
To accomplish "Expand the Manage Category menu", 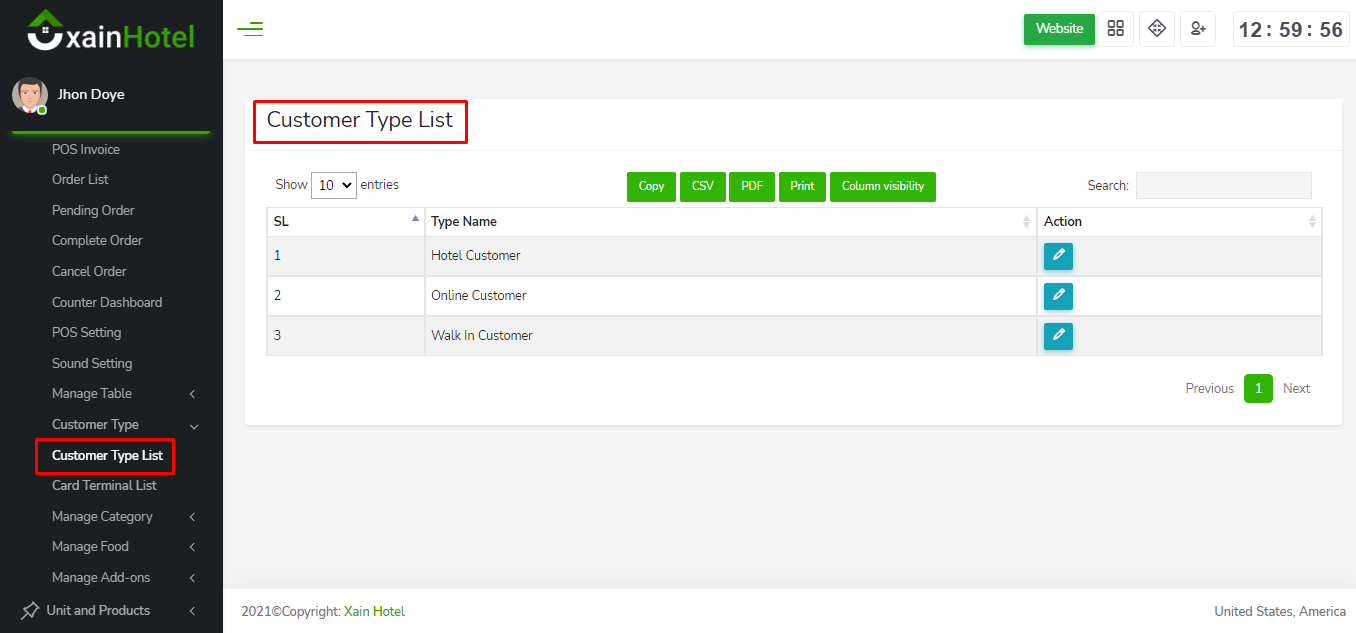I will tap(120, 517).
